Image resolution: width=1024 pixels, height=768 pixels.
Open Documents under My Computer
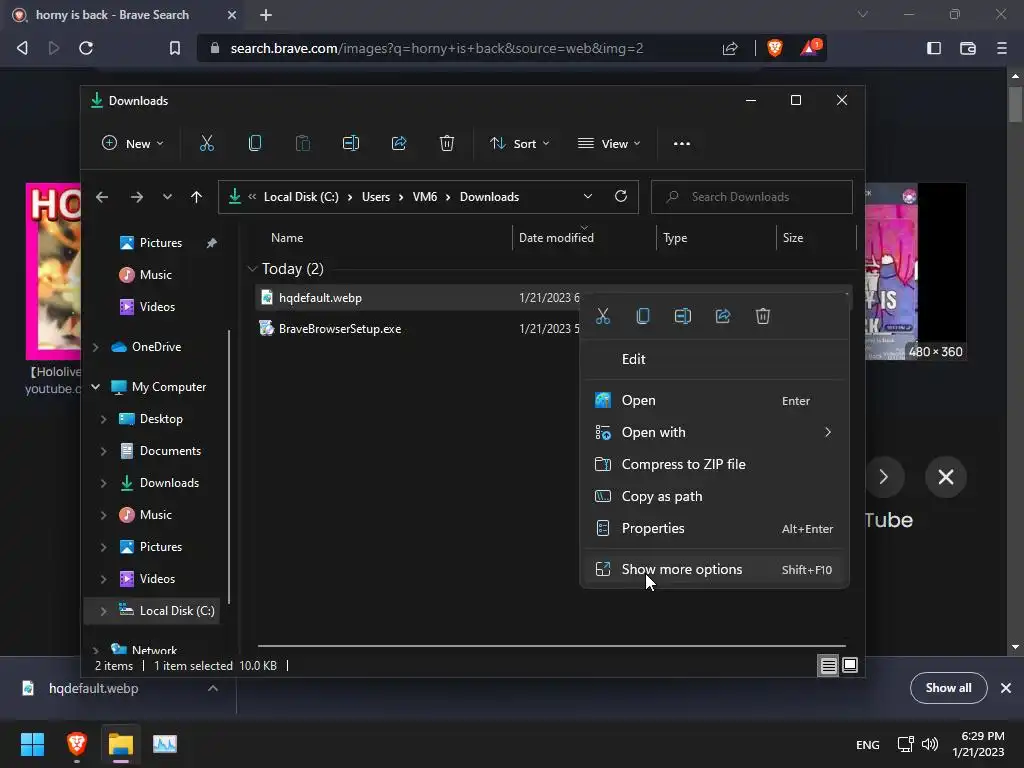click(x=170, y=451)
